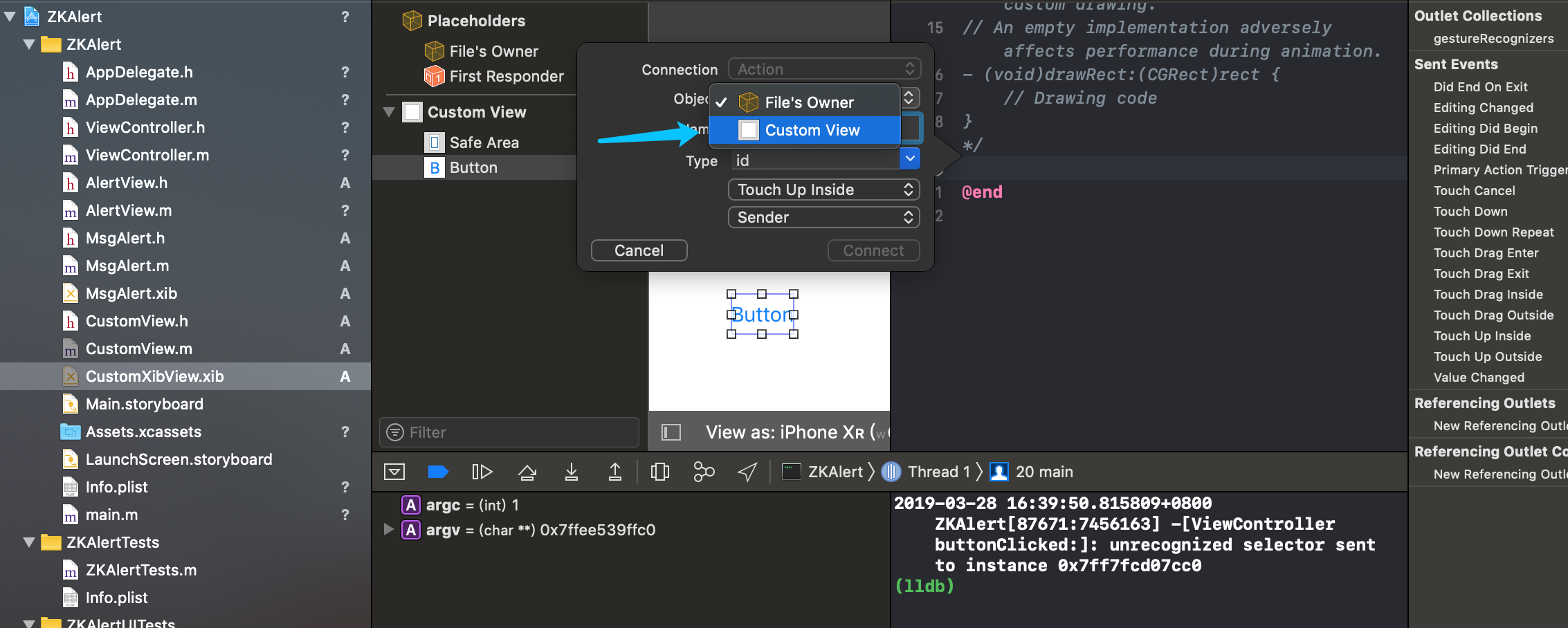Select the First Responder placeholder cube
This screenshot has height=628, width=1568.
[434, 76]
